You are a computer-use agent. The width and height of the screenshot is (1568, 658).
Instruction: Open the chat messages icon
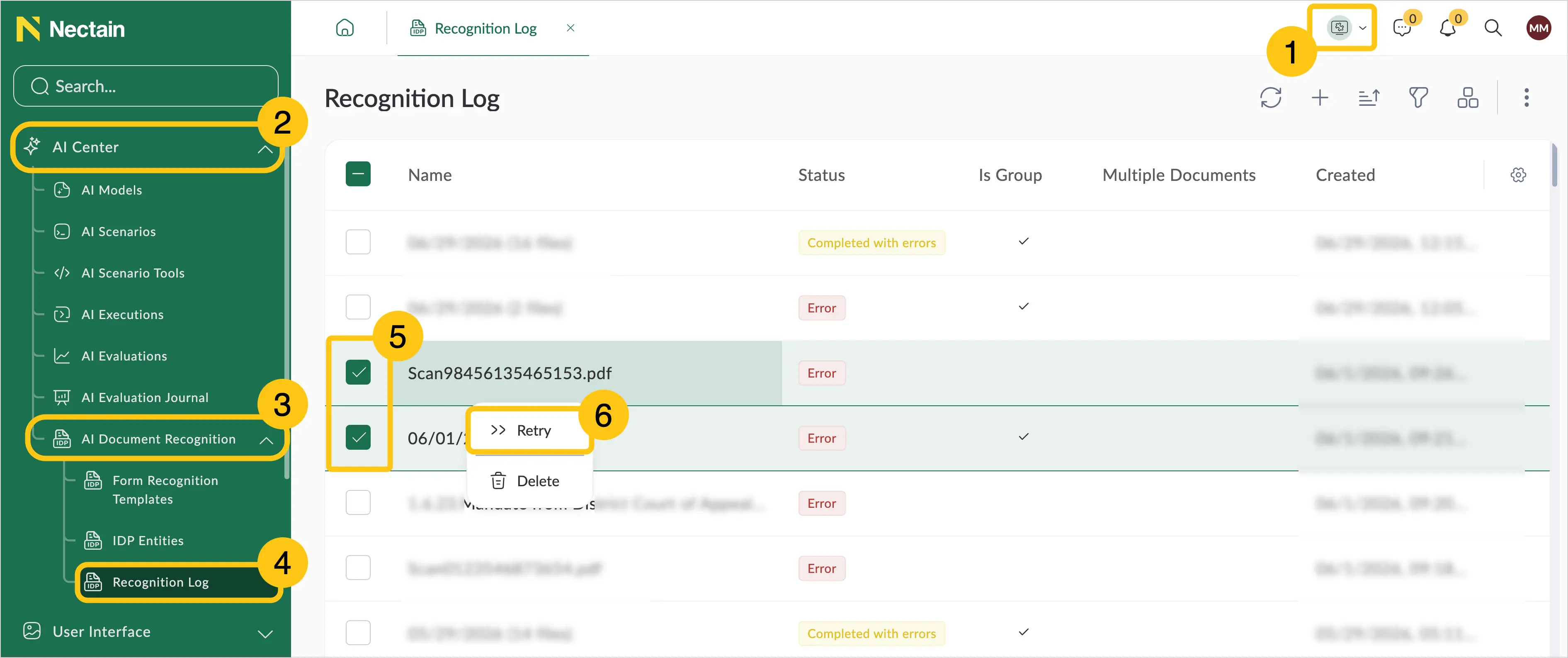tap(1402, 28)
